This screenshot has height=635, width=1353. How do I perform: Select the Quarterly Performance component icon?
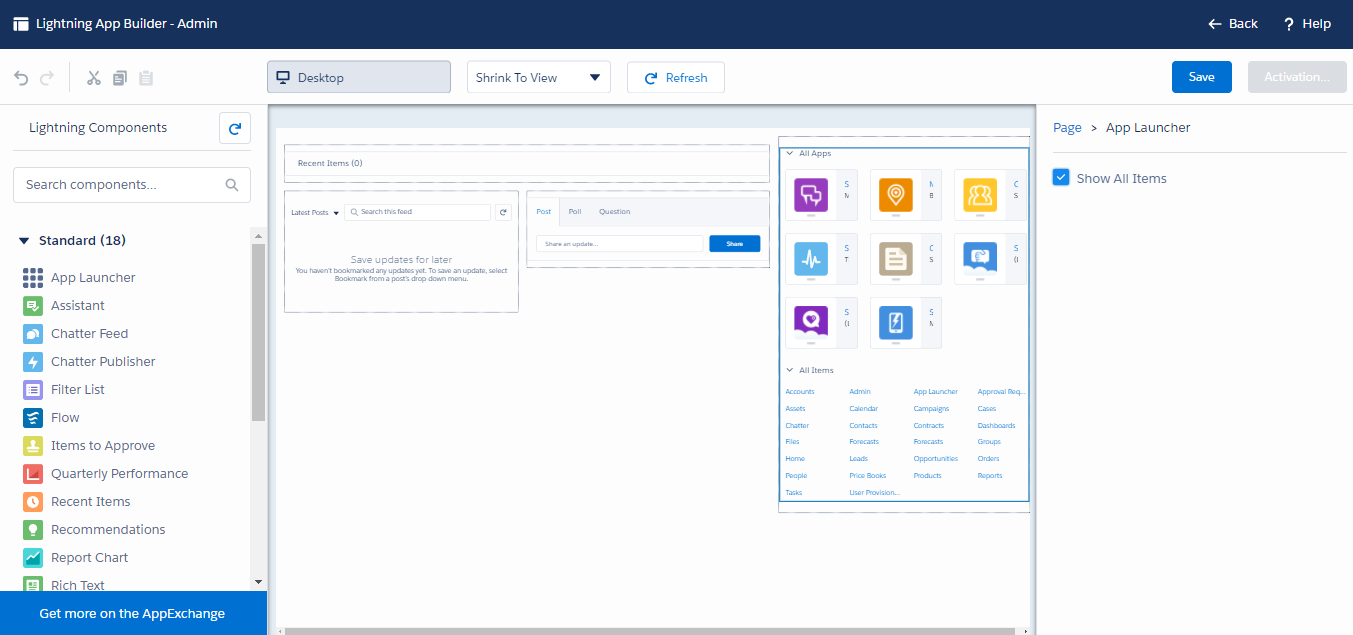33,474
